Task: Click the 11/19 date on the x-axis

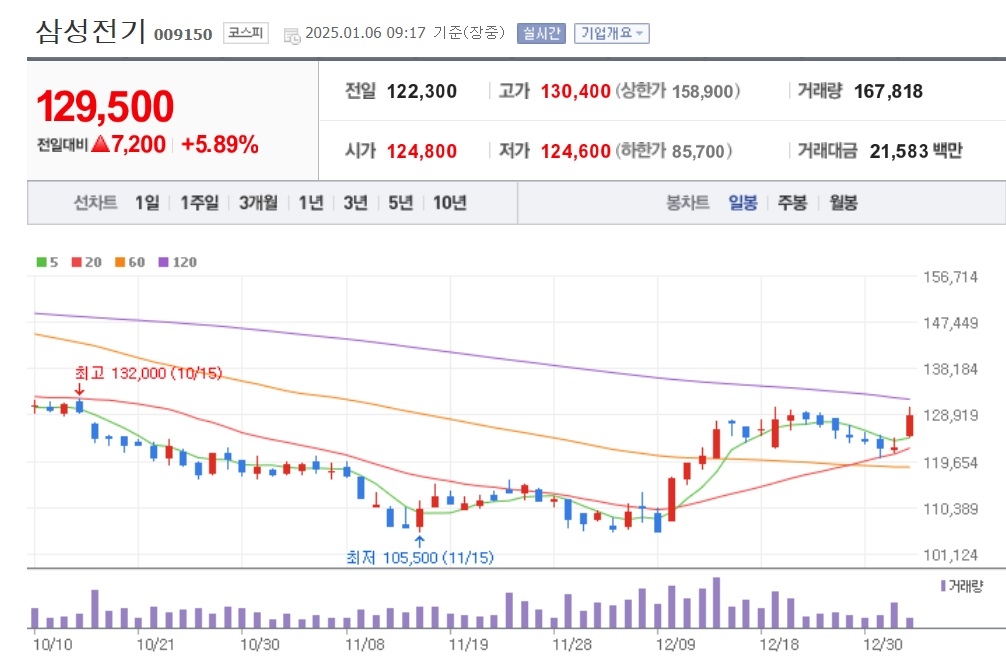Action: (x=468, y=645)
